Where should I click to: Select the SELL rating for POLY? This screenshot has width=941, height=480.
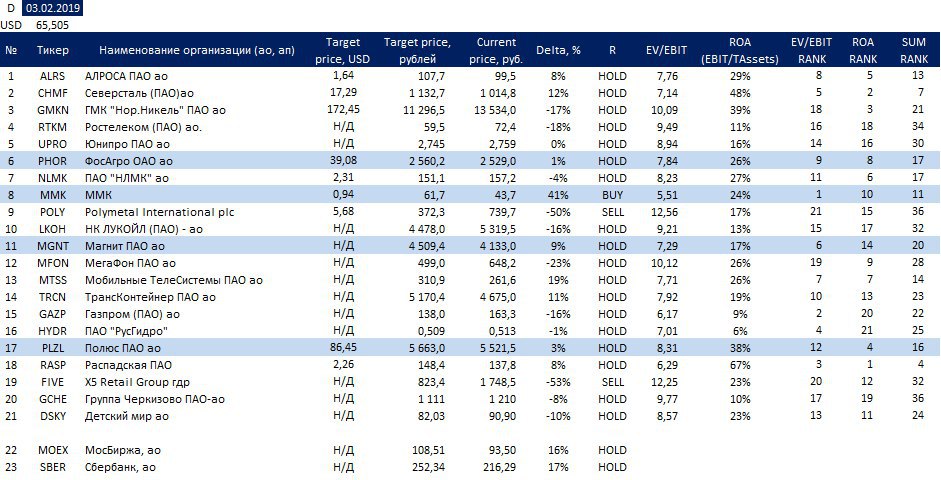[612, 212]
